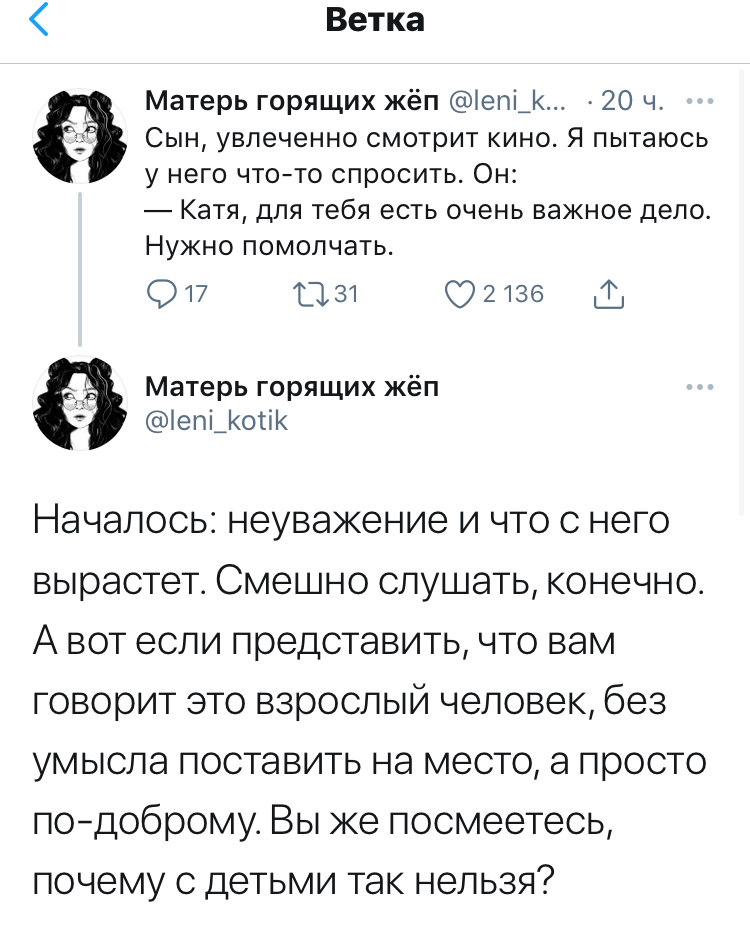Go back using the header arrow
Image resolution: width=750 pixels, height=941 pixels.
pos(38,21)
